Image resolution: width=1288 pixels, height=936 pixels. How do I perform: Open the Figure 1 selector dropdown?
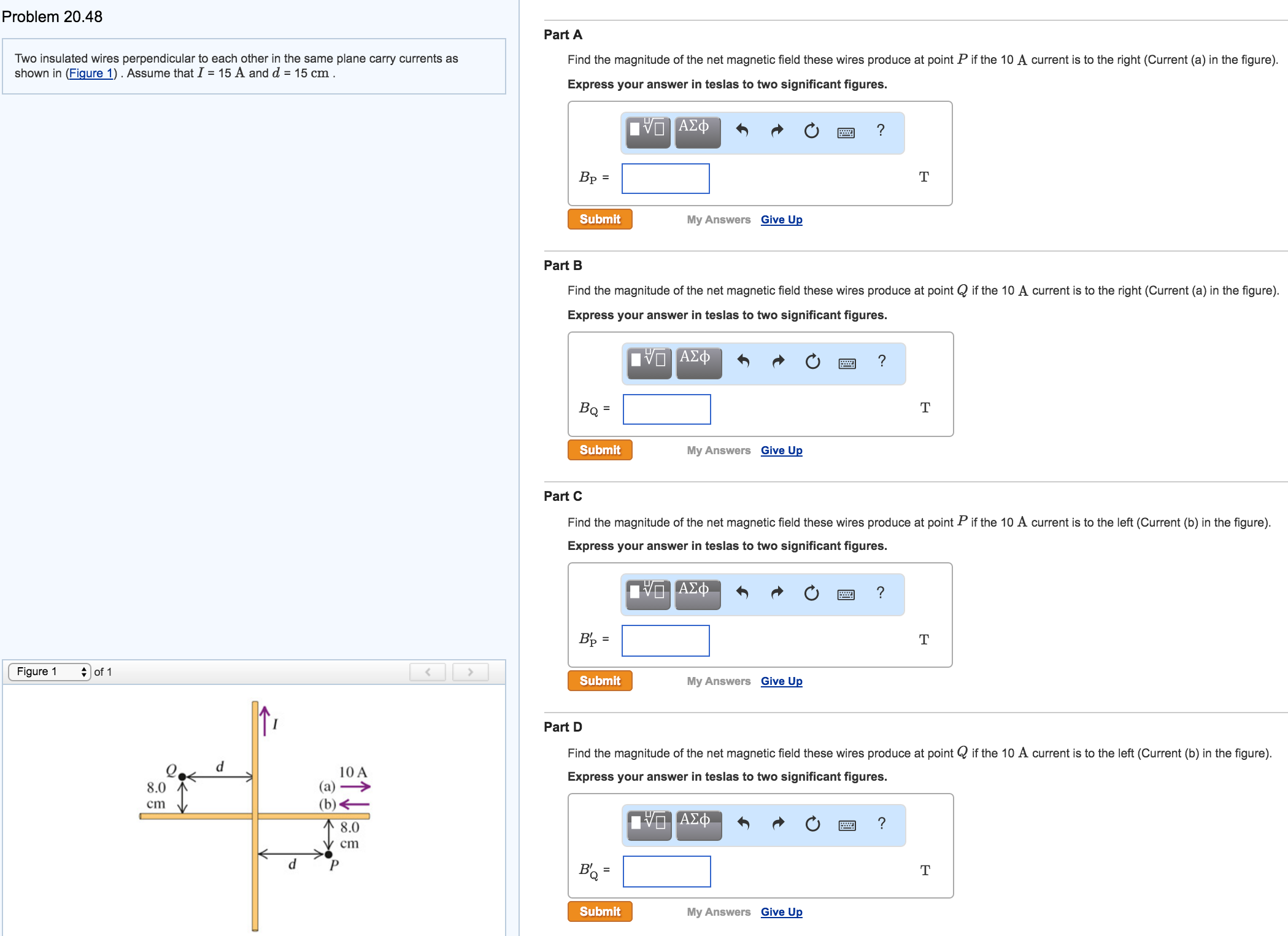[50, 671]
